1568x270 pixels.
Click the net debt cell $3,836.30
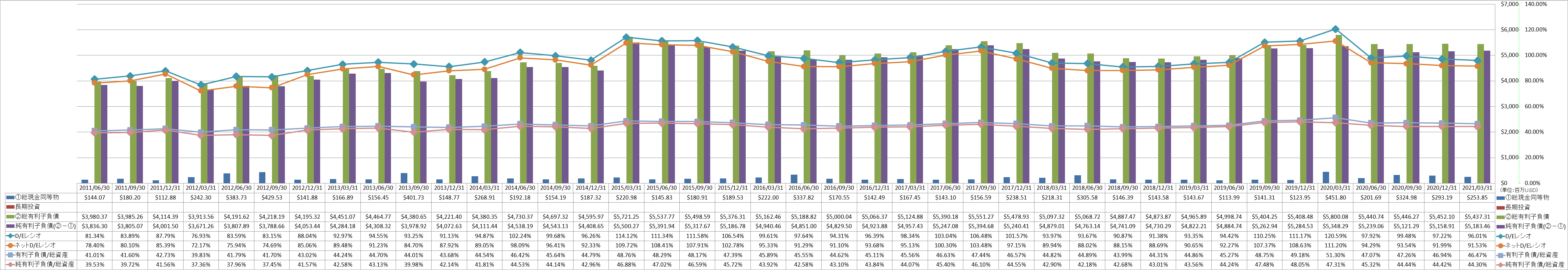tap(94, 226)
